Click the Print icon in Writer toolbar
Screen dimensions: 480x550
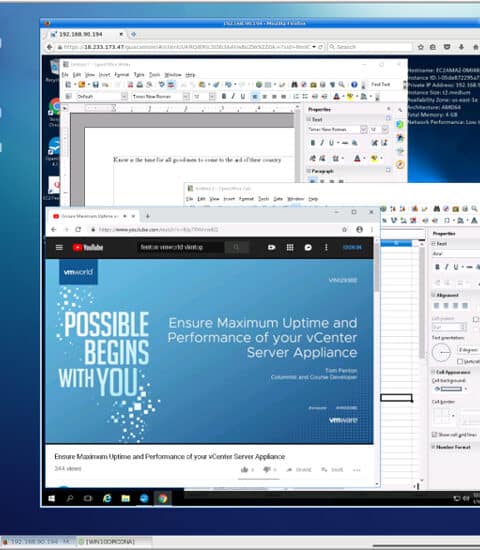tap(140, 85)
